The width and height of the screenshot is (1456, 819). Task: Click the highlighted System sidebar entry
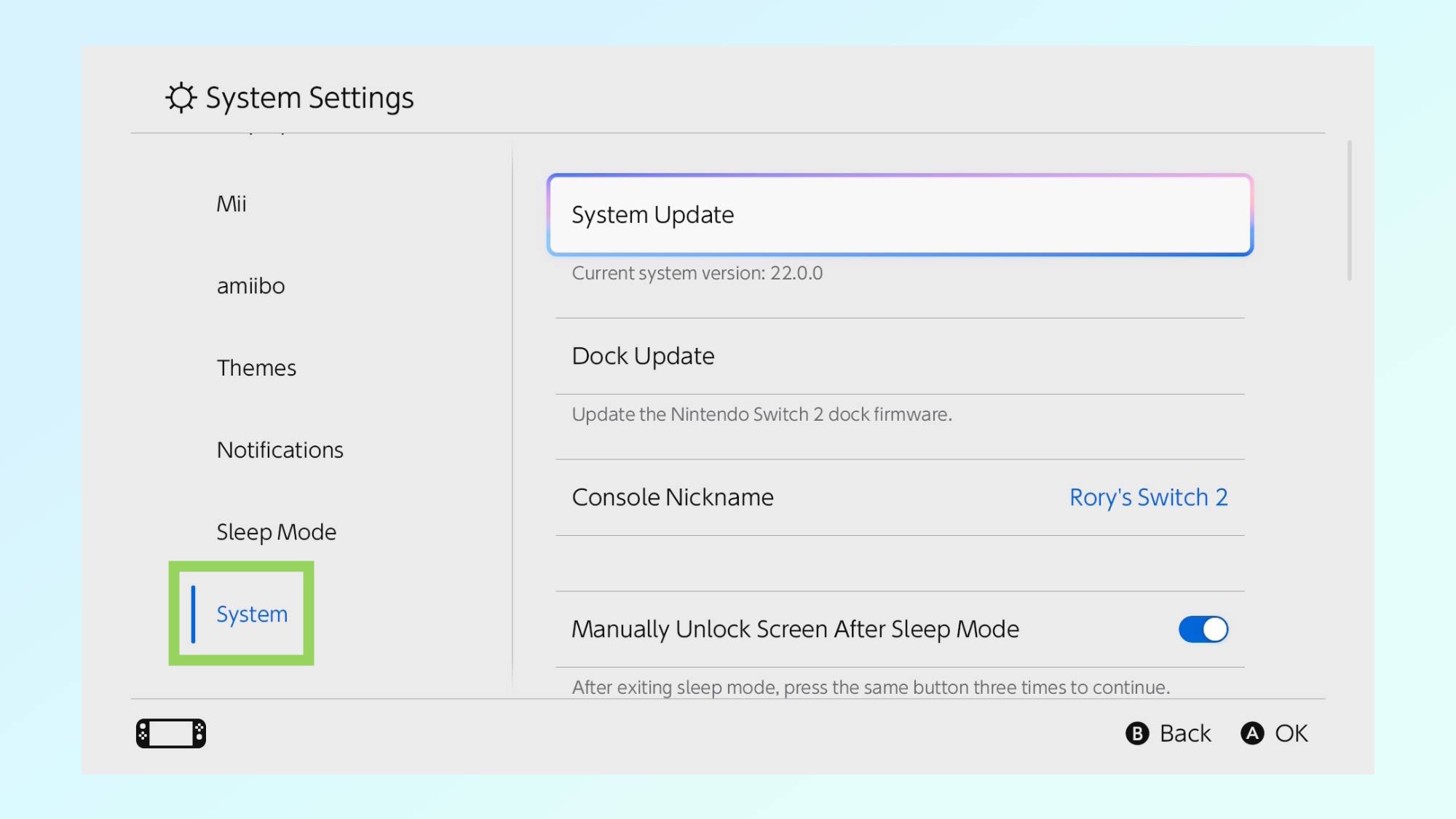click(x=251, y=614)
